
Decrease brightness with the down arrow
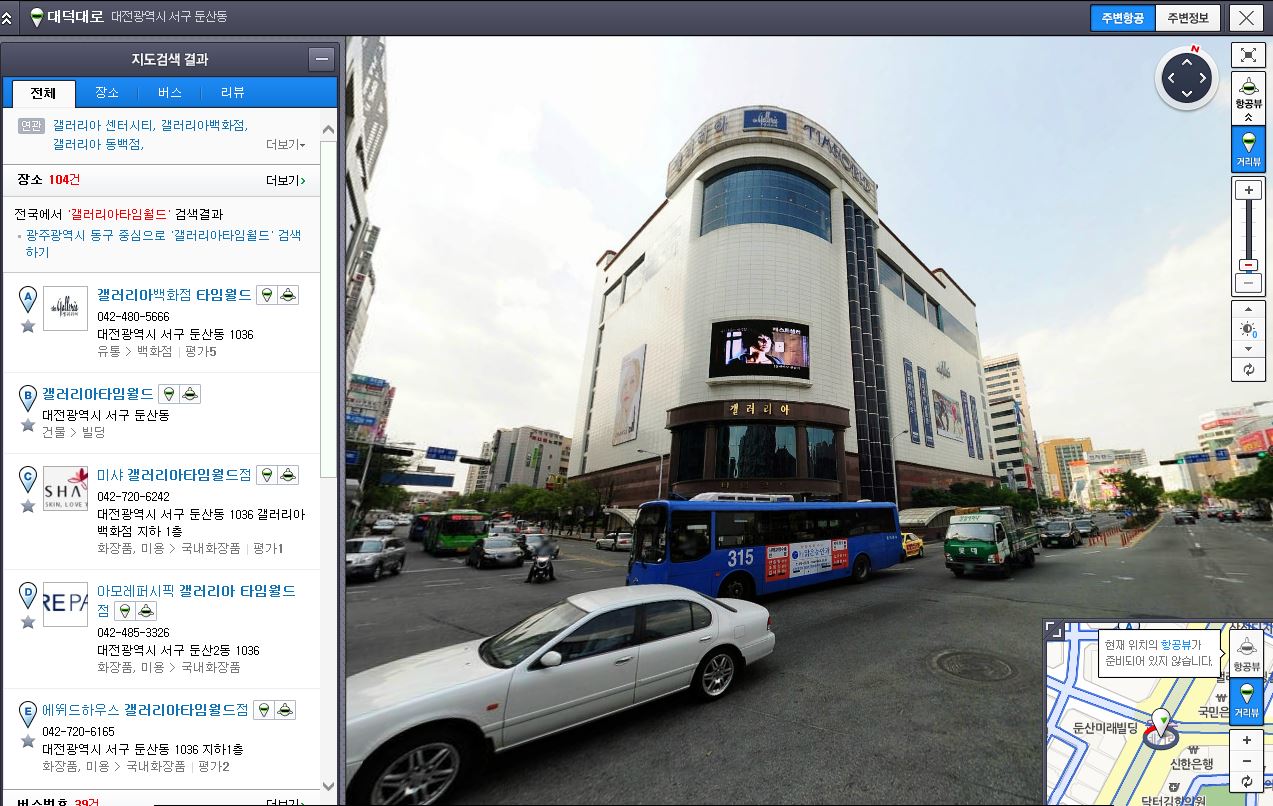(x=1247, y=349)
